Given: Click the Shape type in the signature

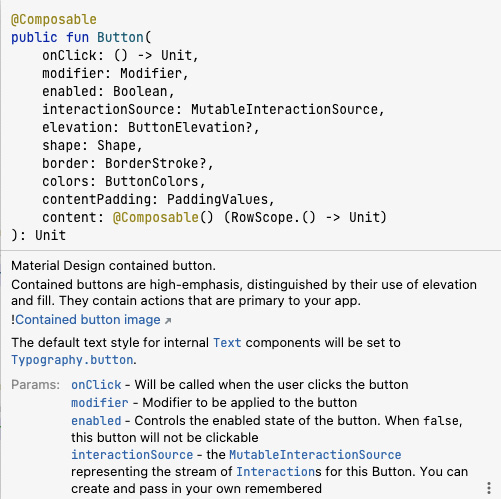Looking at the screenshot, I should (x=116, y=145).
